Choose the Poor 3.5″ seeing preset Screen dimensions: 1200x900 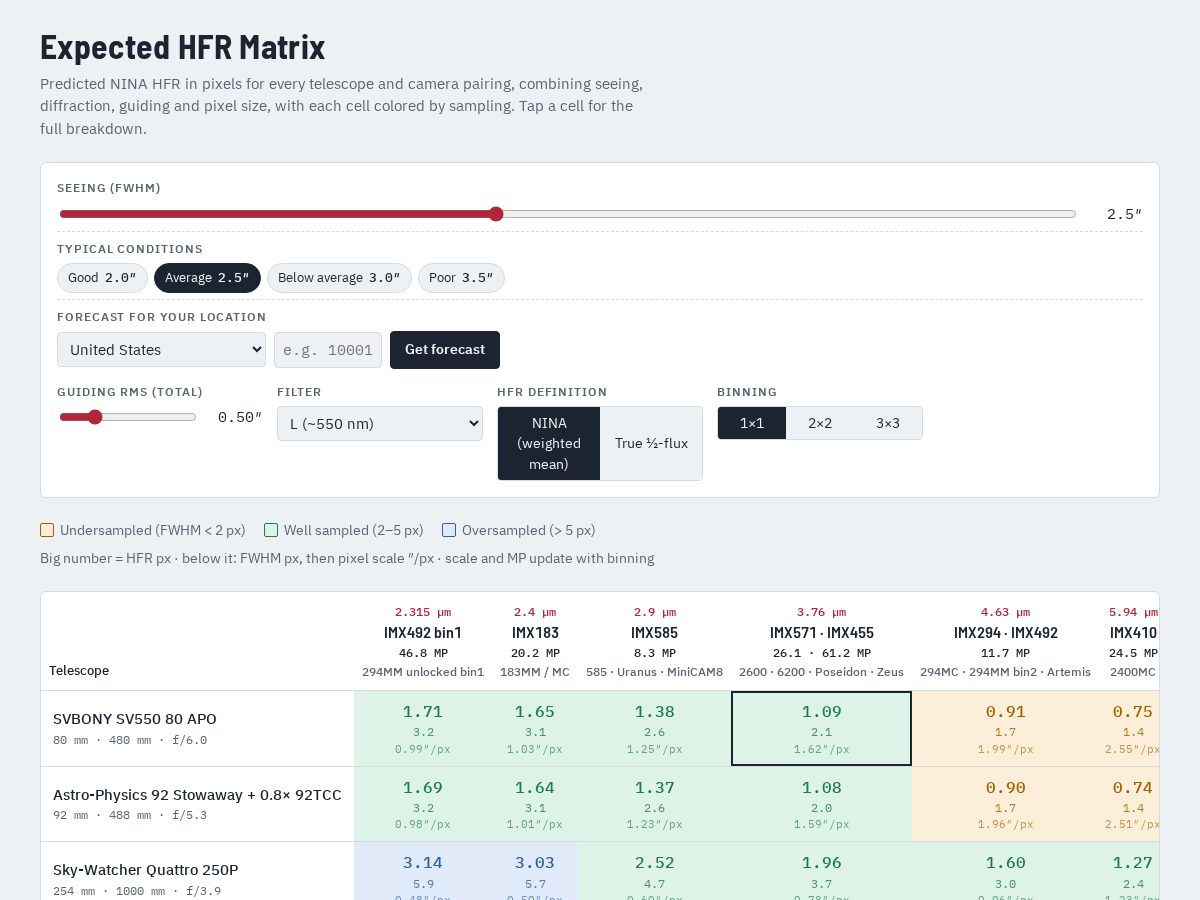[x=461, y=278]
